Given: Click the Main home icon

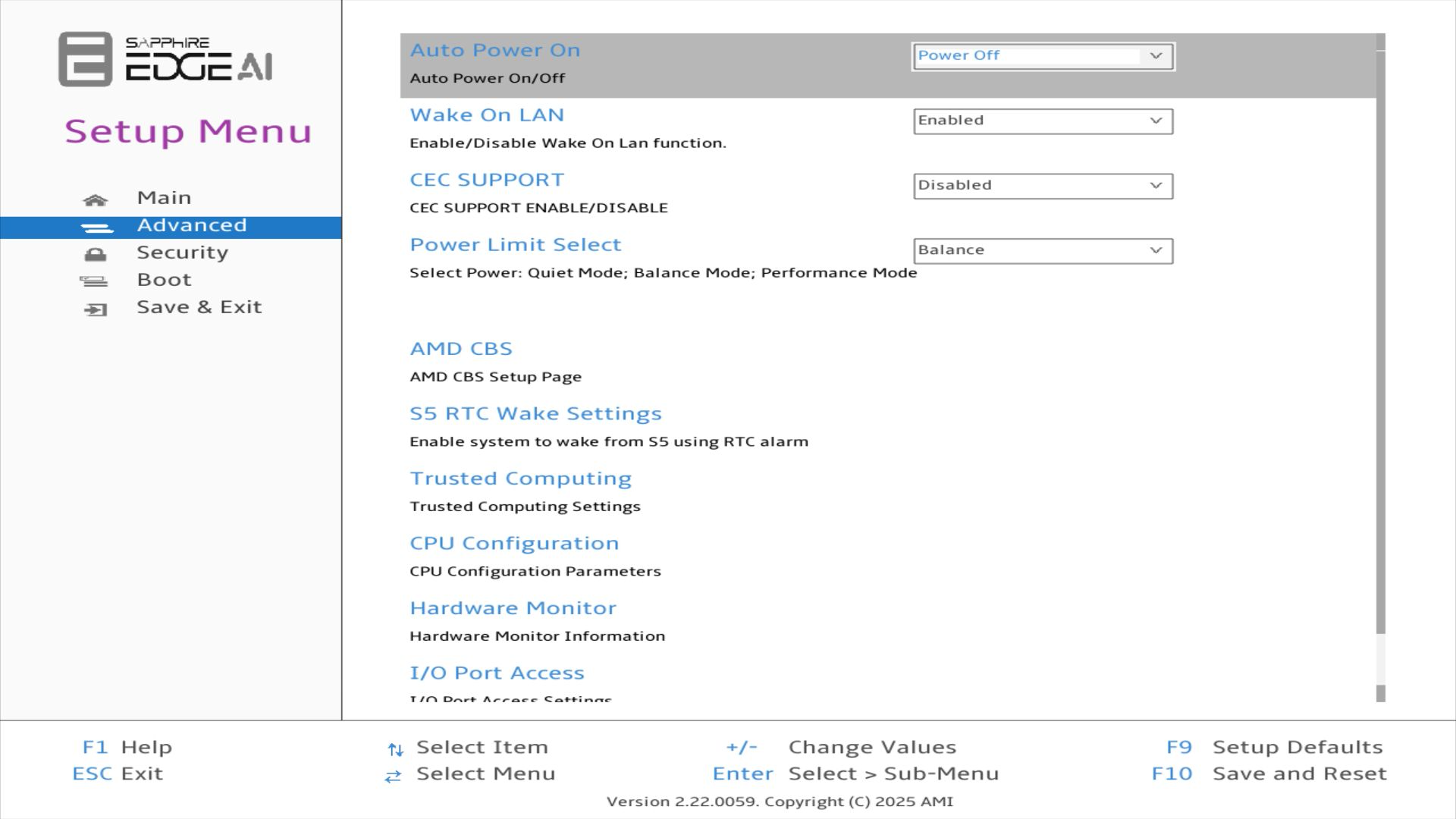Looking at the screenshot, I should [x=95, y=200].
